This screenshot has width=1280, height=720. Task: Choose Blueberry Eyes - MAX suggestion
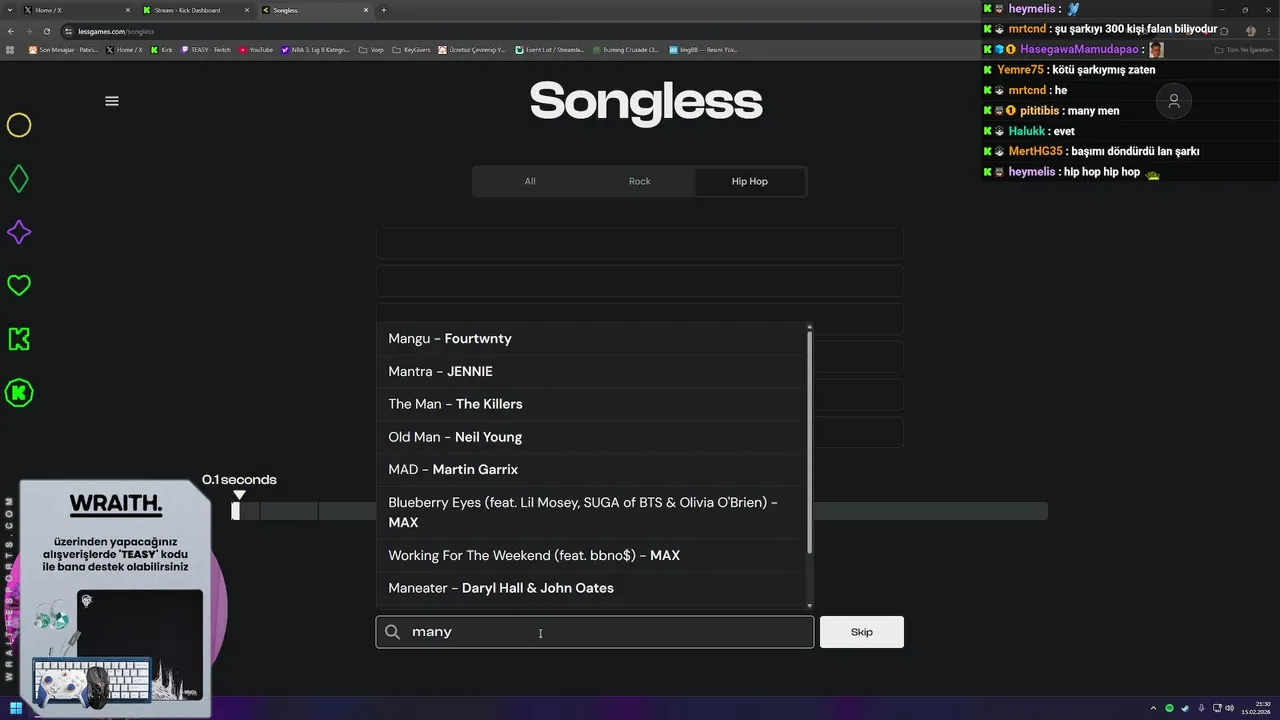[x=592, y=512]
